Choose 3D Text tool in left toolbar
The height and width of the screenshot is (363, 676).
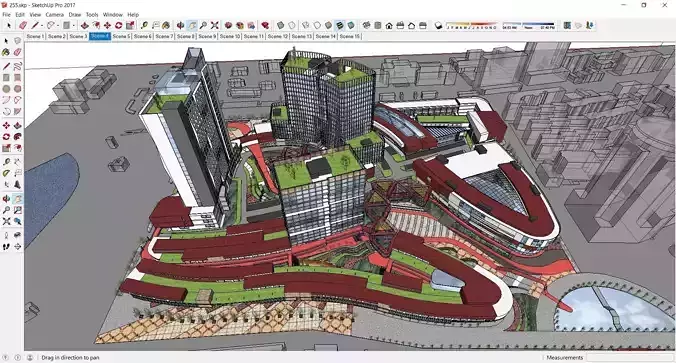coord(17,185)
